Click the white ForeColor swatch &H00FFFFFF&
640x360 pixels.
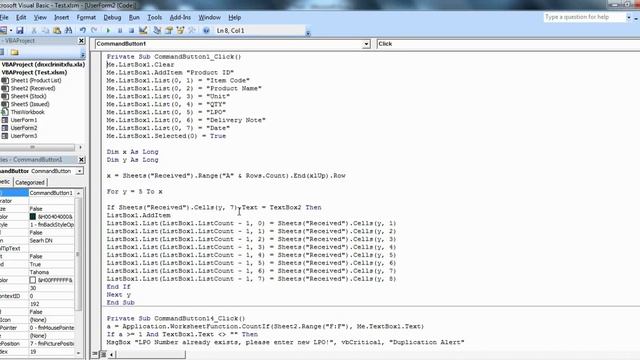[x=33, y=280]
